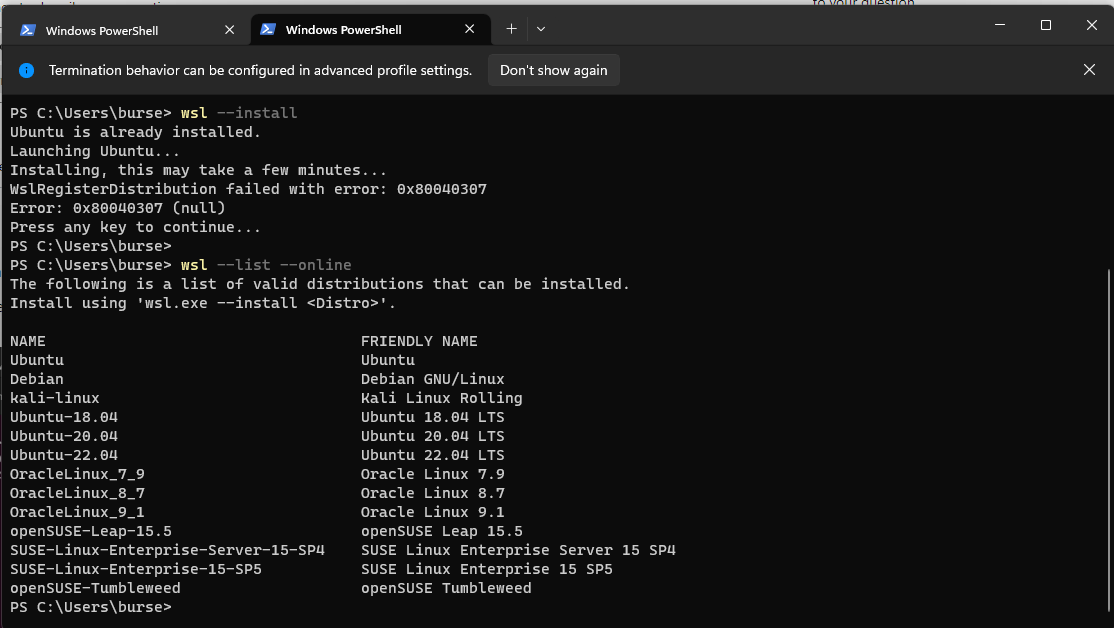Click 'openSUSE Tumbleweed' friendly name
Screen dimensions: 1114x628
pos(446,588)
